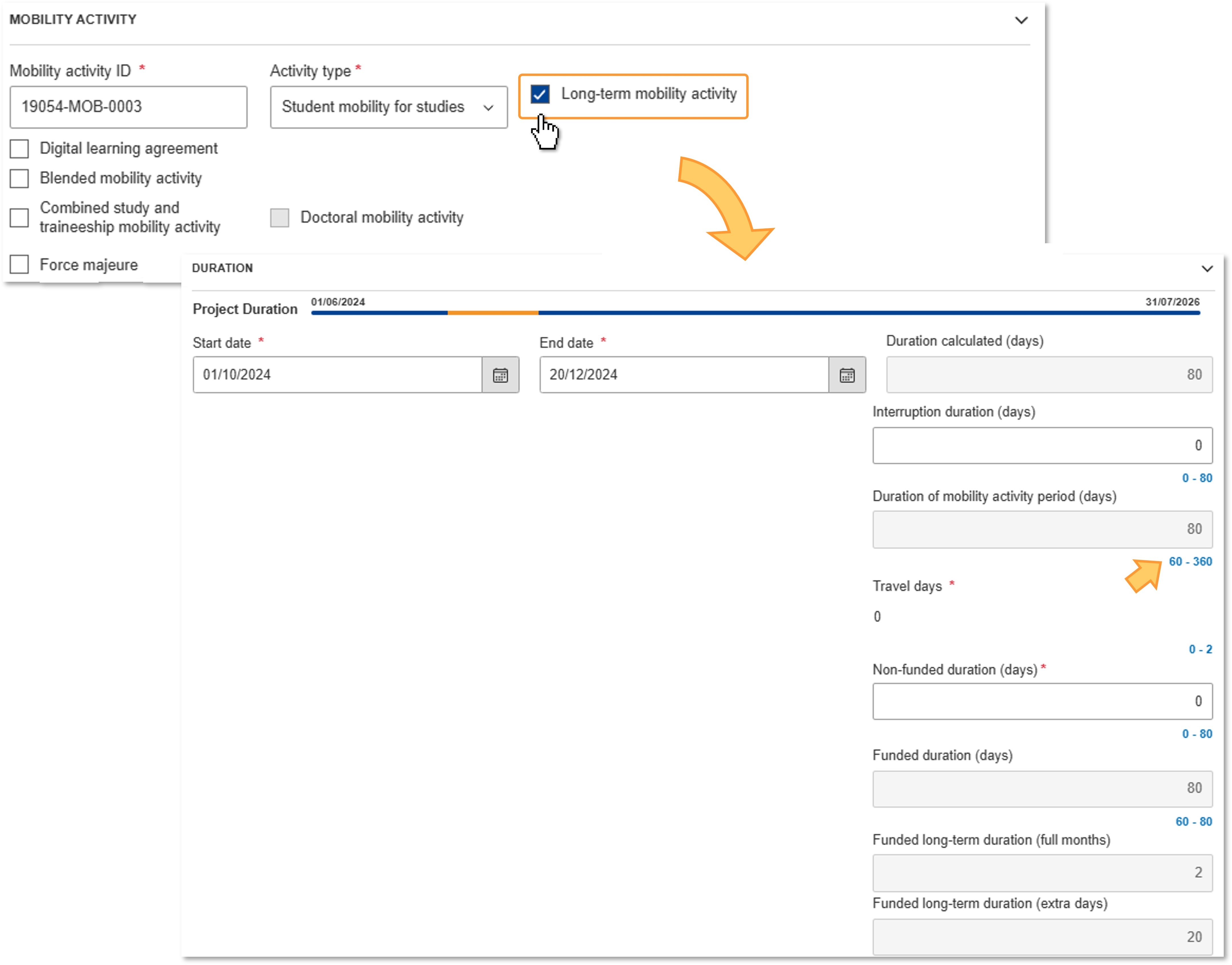1232x965 pixels.
Task: Open the End date calendar picker
Action: [847, 375]
